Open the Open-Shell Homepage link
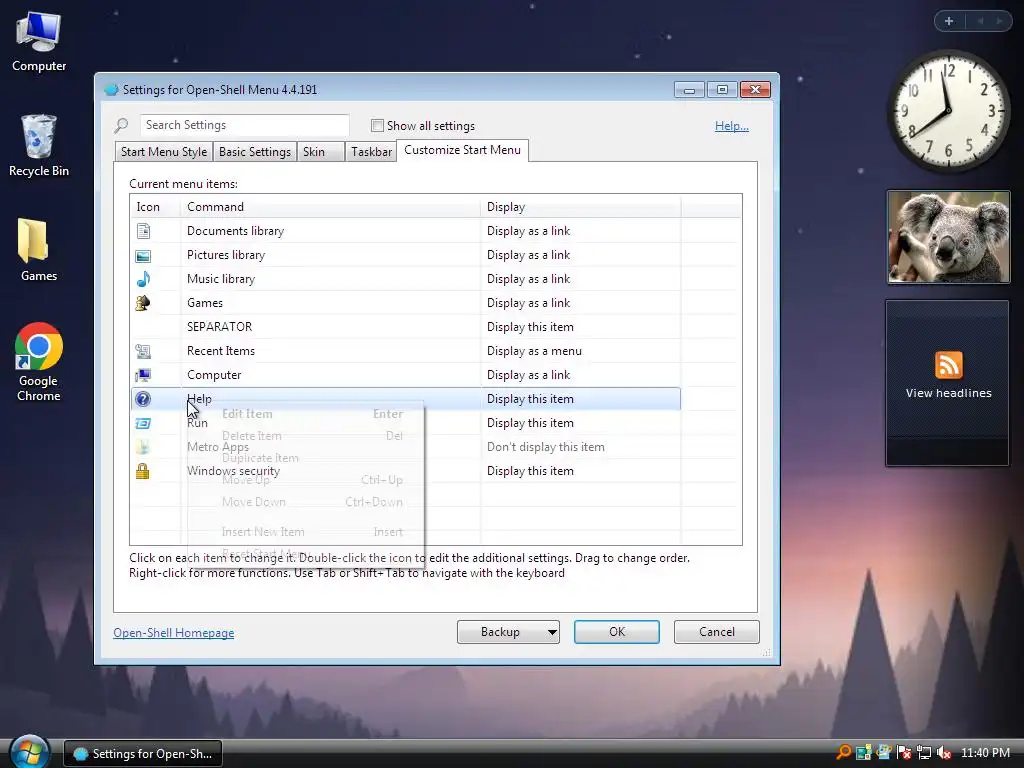1024x768 pixels. click(x=174, y=633)
